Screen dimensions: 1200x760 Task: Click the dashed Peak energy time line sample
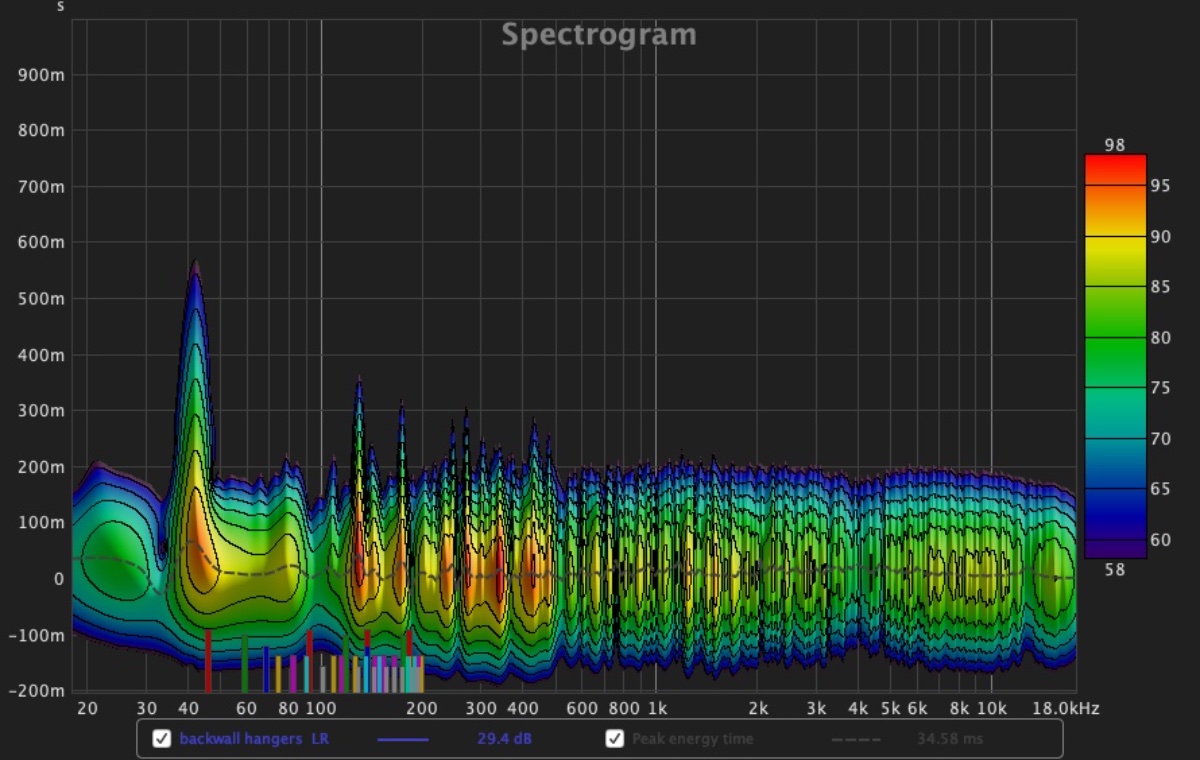click(856, 740)
